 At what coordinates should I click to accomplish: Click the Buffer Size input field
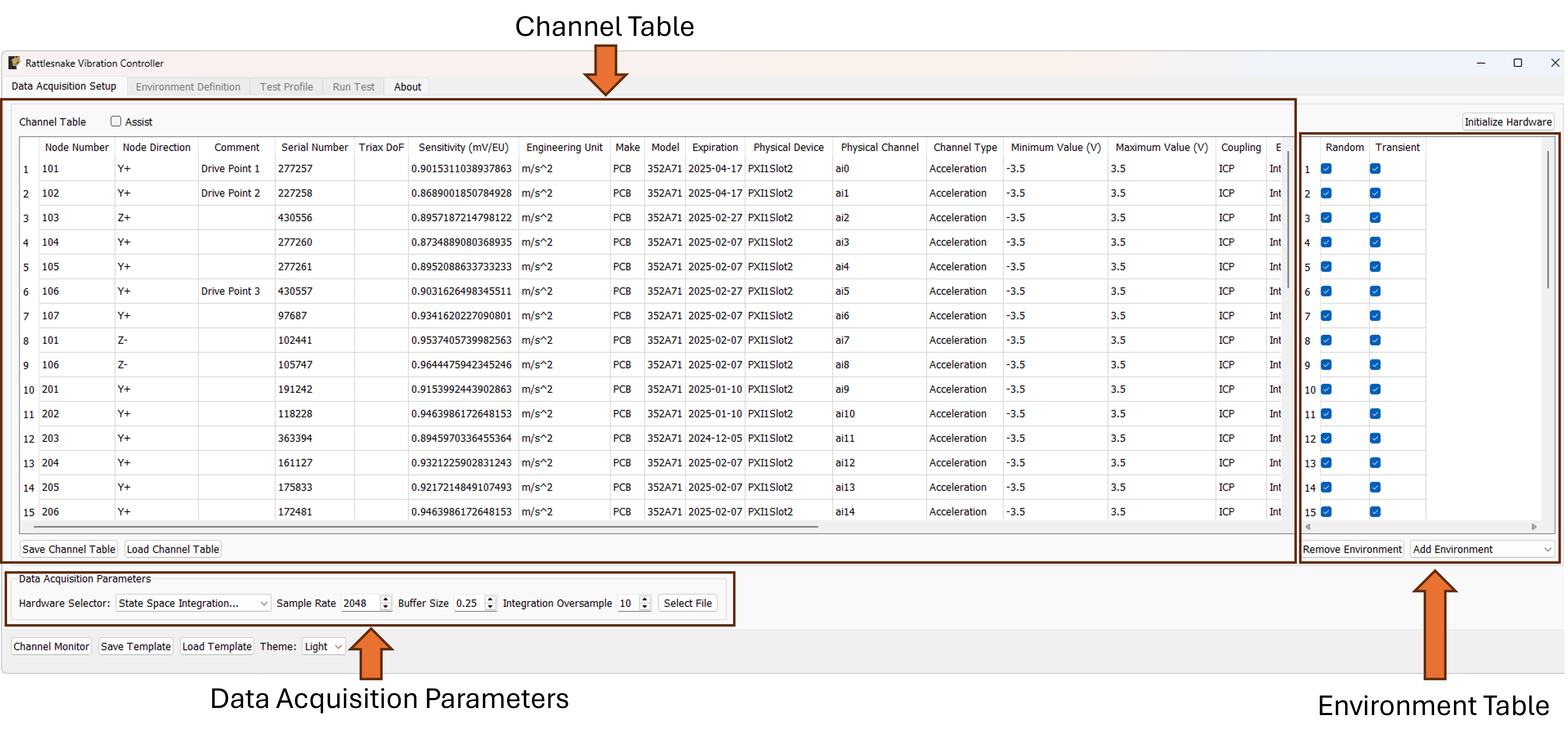(470, 603)
